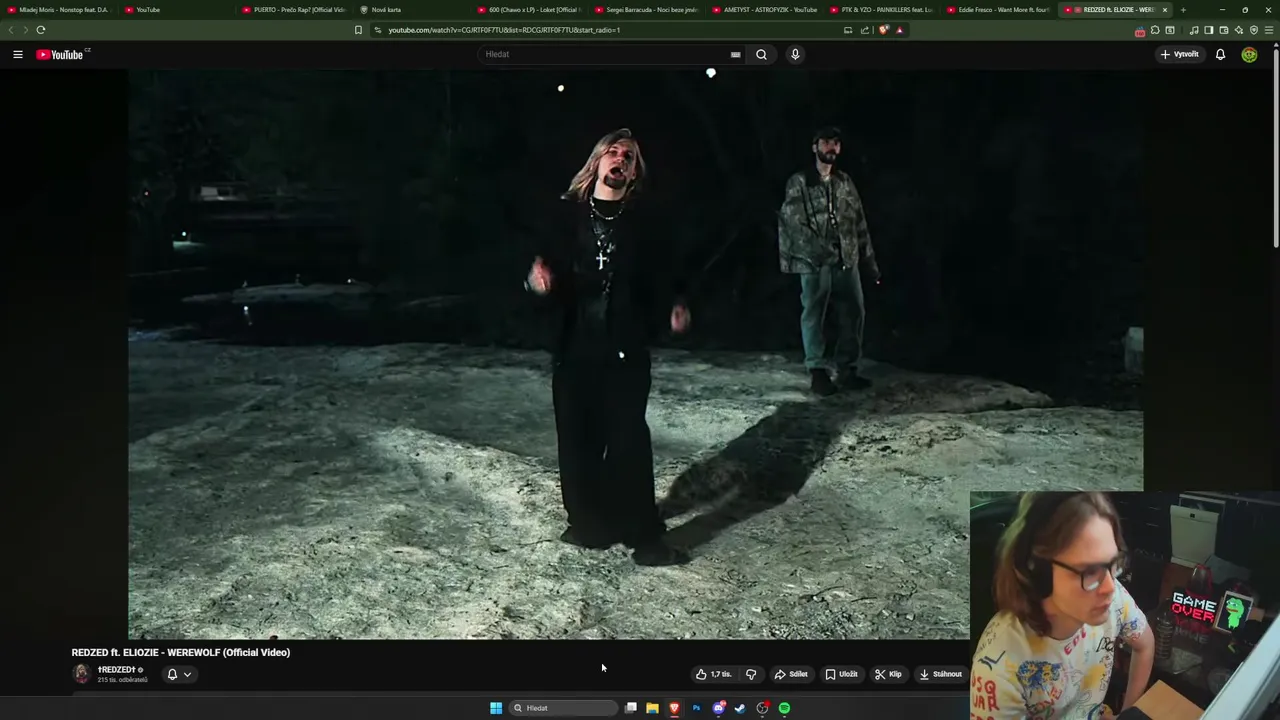Open Photoshop from the taskbar
The width and height of the screenshot is (1280, 720).
696,708
